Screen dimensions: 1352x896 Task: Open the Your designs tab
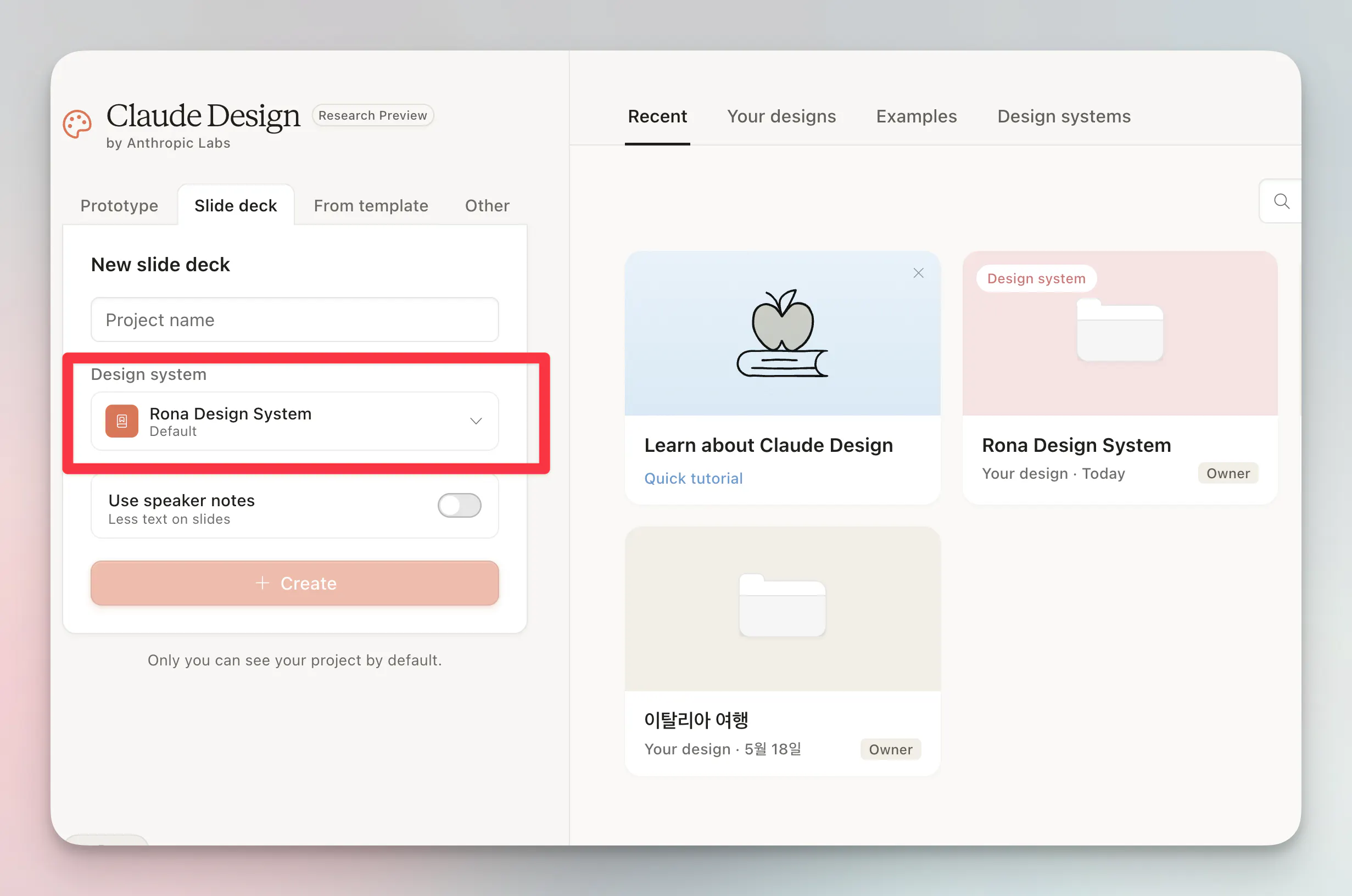pos(781,116)
